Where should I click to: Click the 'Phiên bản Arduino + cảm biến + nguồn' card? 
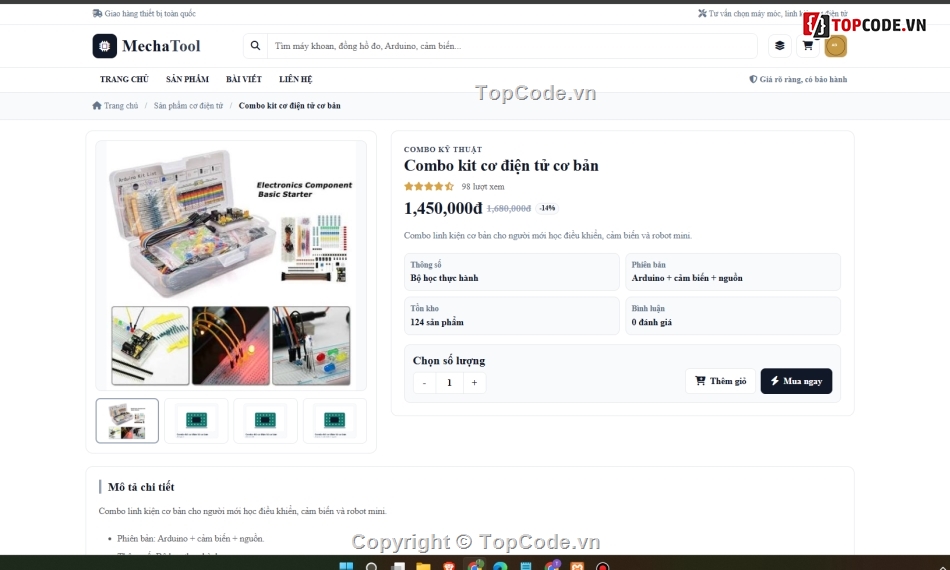click(x=733, y=272)
